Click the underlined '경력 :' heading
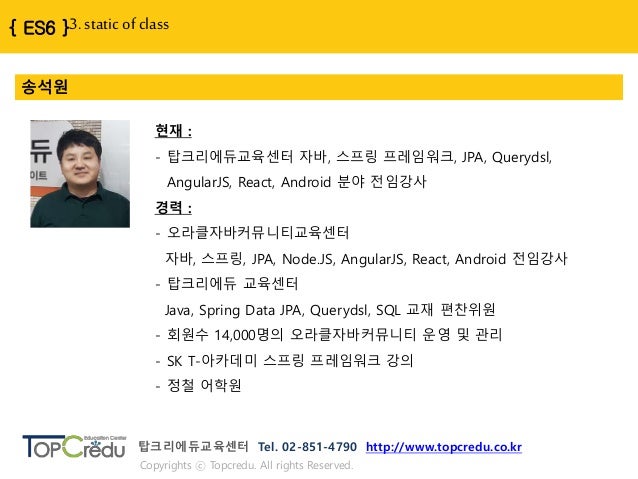The width and height of the screenshot is (638, 479). pyautogui.click(x=173, y=208)
